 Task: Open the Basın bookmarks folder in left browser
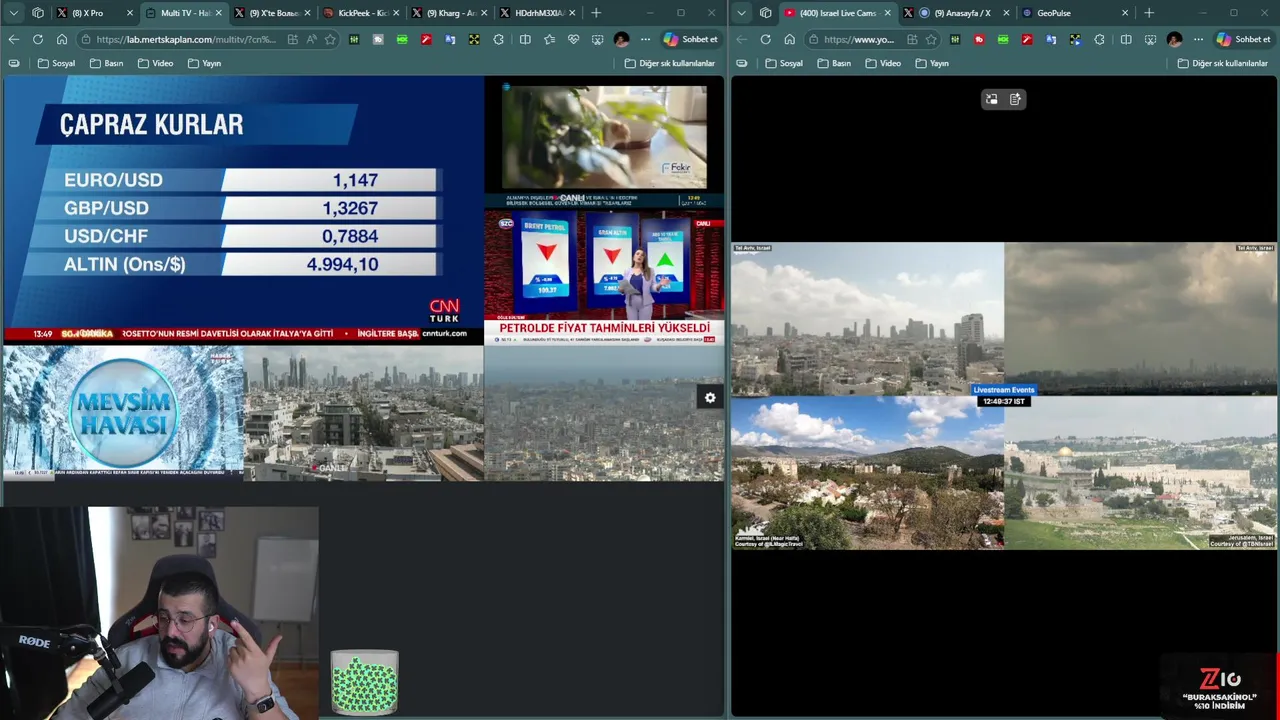click(106, 63)
